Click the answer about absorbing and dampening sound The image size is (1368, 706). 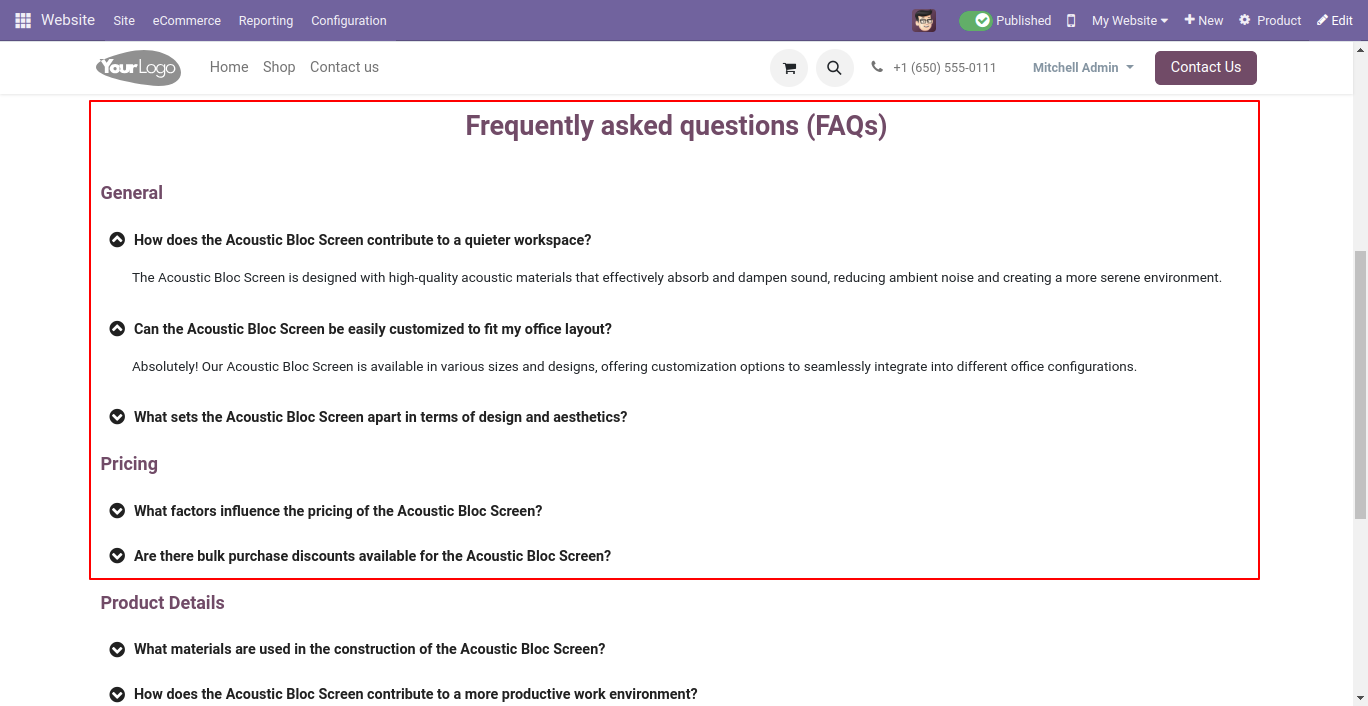pyautogui.click(x=677, y=278)
